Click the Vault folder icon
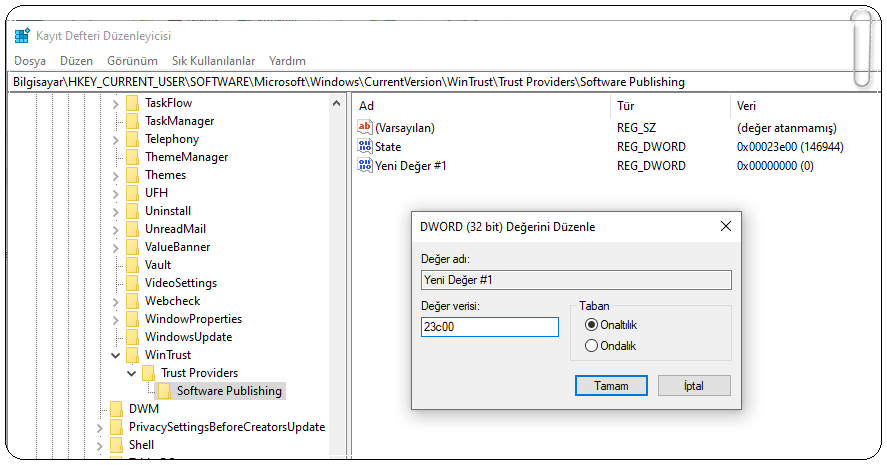Viewport: 887px width, 465px height. (x=132, y=265)
